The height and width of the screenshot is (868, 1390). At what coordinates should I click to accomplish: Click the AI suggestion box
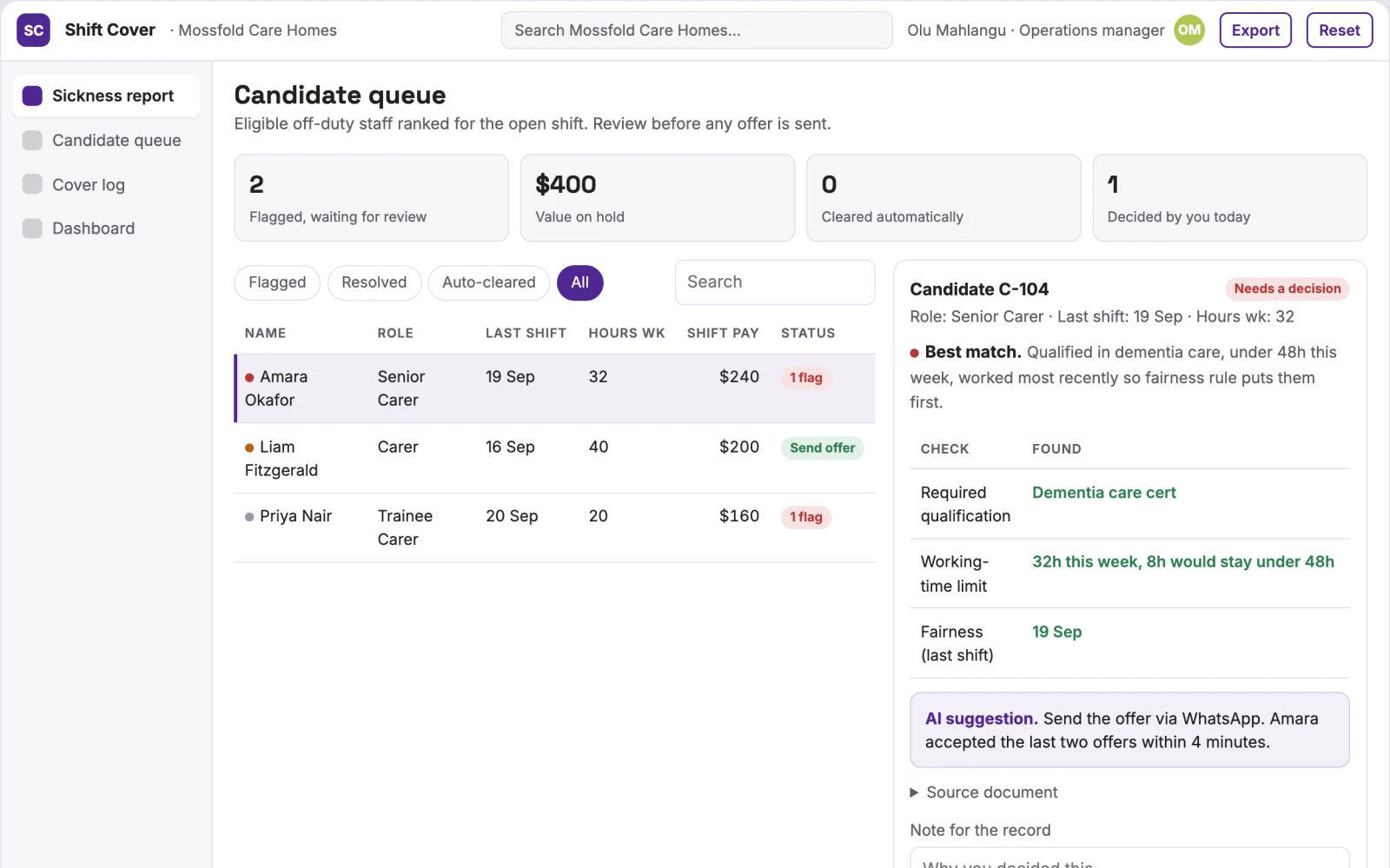click(x=1129, y=730)
